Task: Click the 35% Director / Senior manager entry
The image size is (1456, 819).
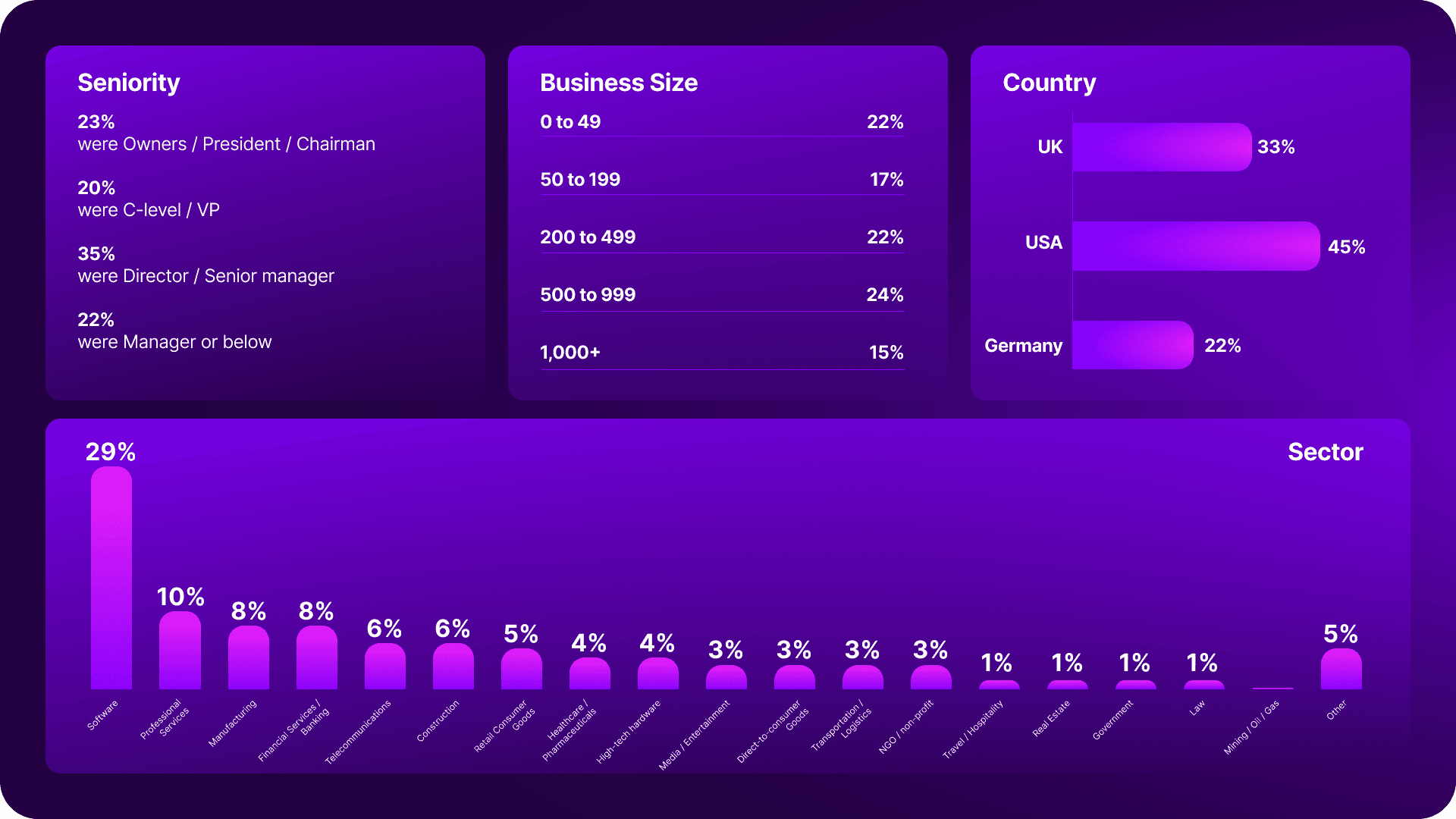Action: click(206, 265)
